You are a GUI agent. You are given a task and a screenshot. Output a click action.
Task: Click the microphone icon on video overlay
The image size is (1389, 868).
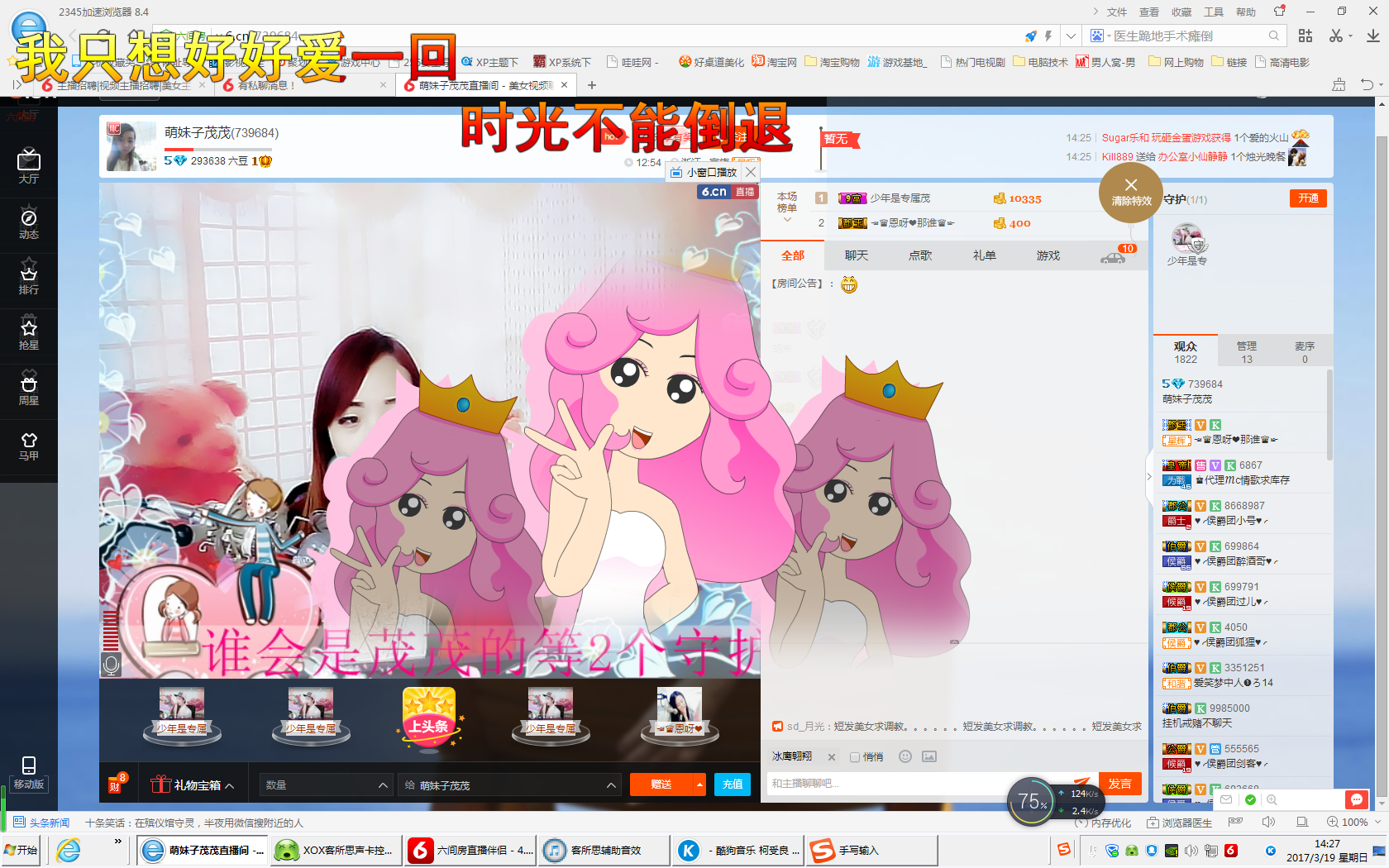pyautogui.click(x=111, y=664)
